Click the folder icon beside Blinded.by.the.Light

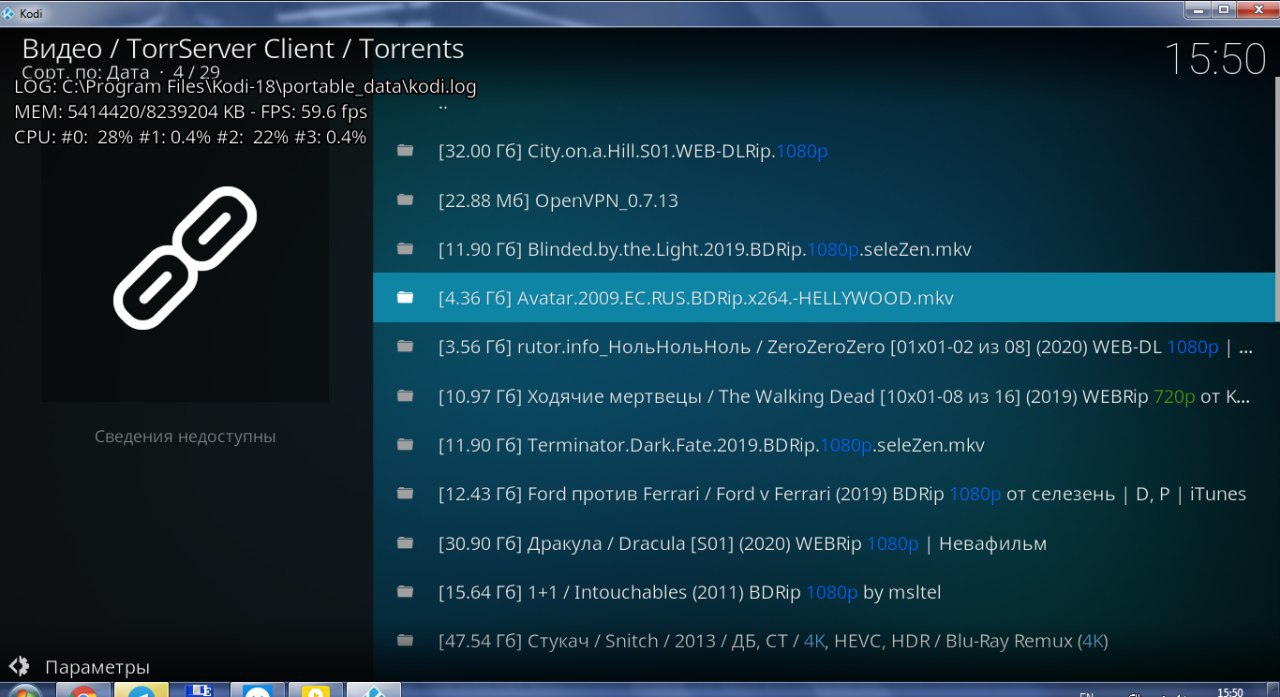405,249
